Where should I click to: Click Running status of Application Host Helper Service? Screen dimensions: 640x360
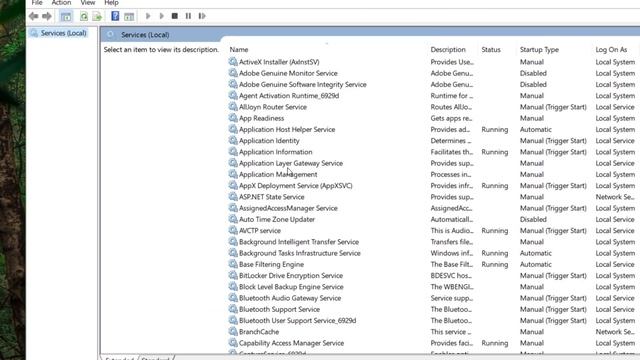(495, 129)
